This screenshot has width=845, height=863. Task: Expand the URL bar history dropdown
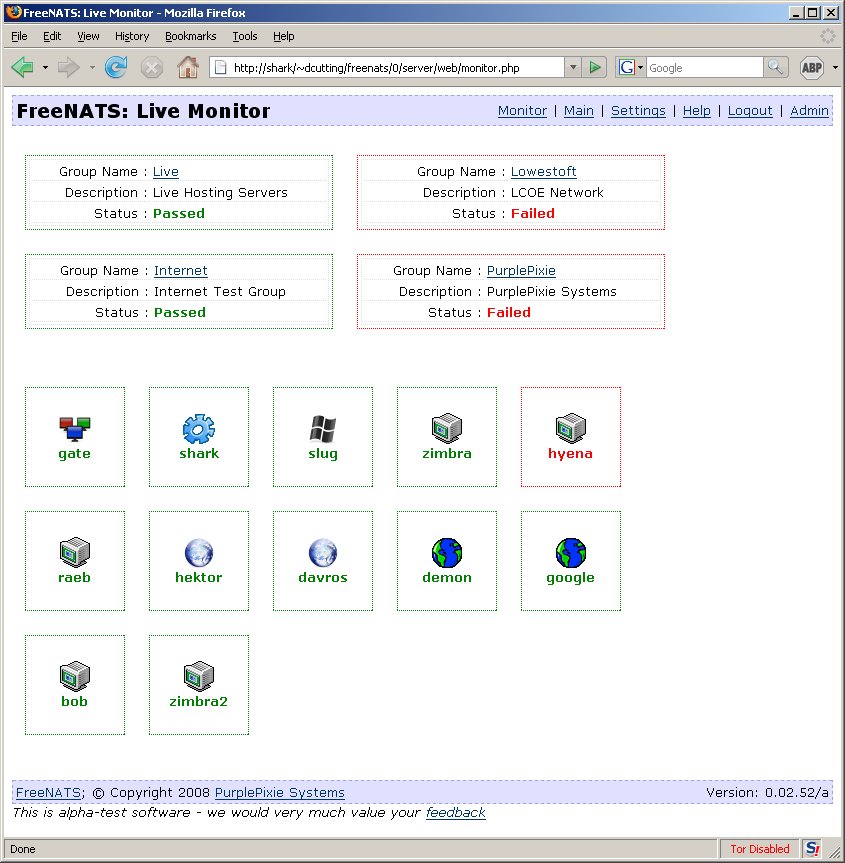[x=573, y=68]
